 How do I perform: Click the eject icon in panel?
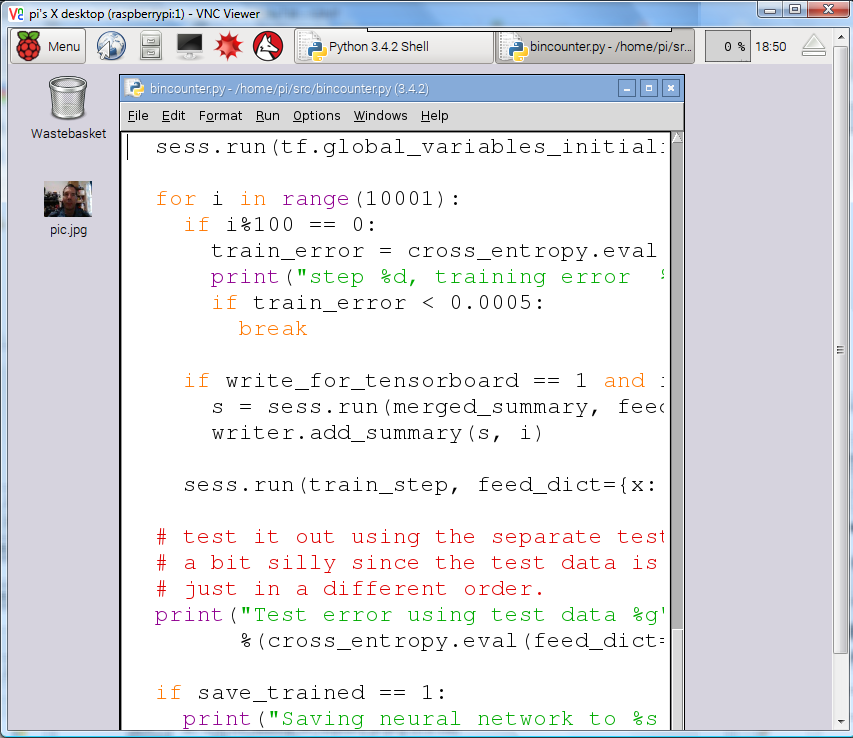pyautogui.click(x=813, y=46)
